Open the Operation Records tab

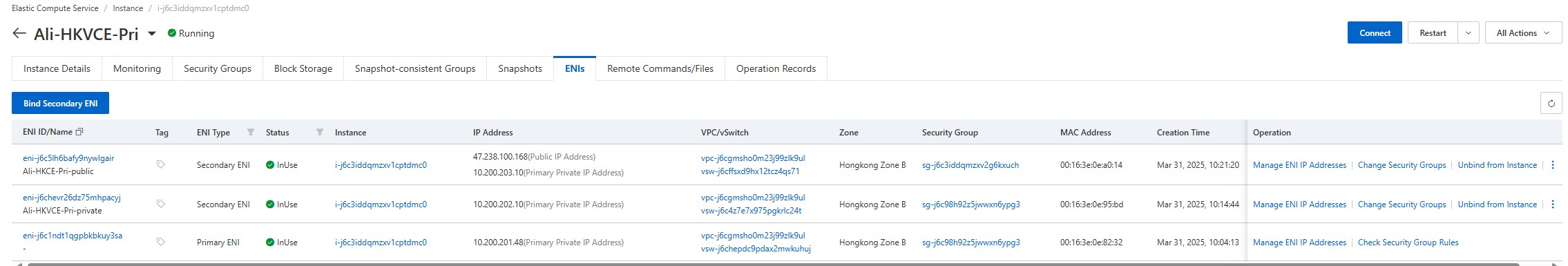pos(776,68)
